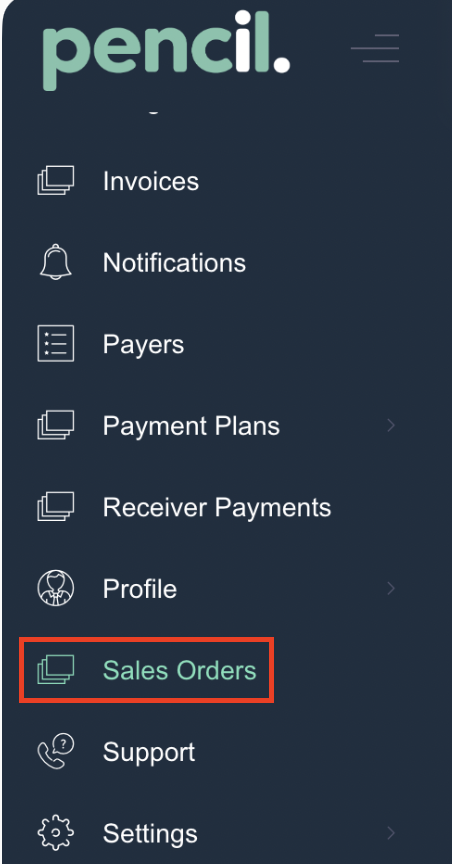The width and height of the screenshot is (452, 864).
Task: Click the Notifications bell icon
Action: tap(56, 262)
